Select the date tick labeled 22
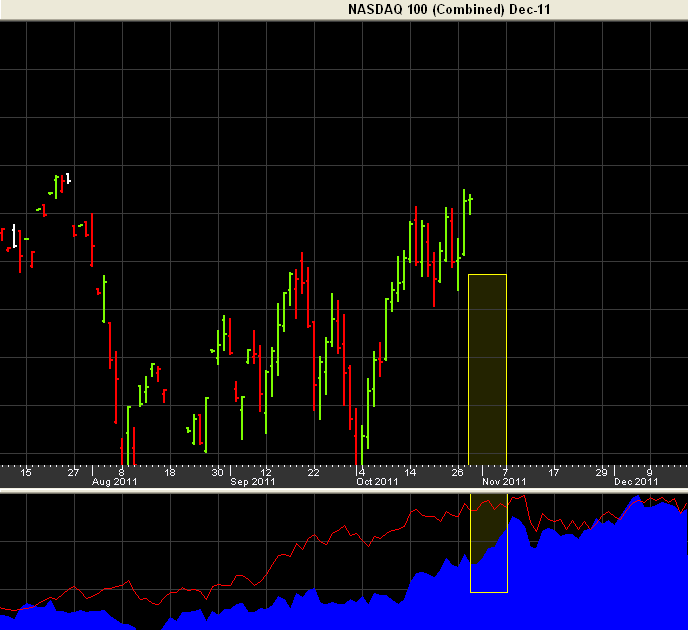 pos(313,472)
